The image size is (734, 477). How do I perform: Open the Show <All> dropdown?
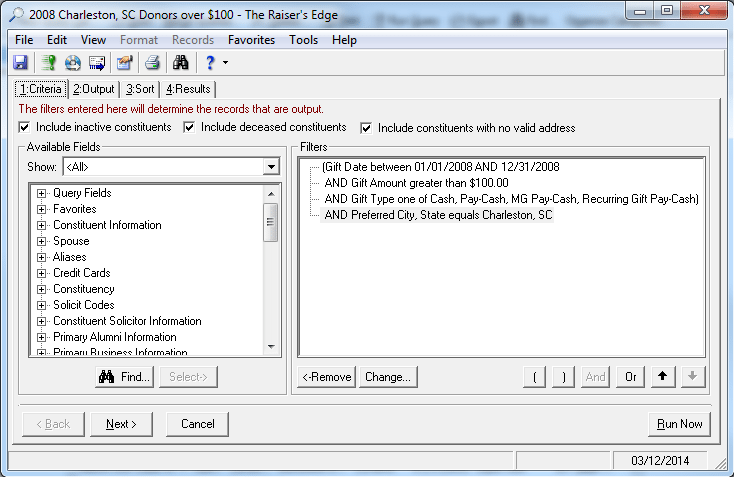tap(271, 167)
